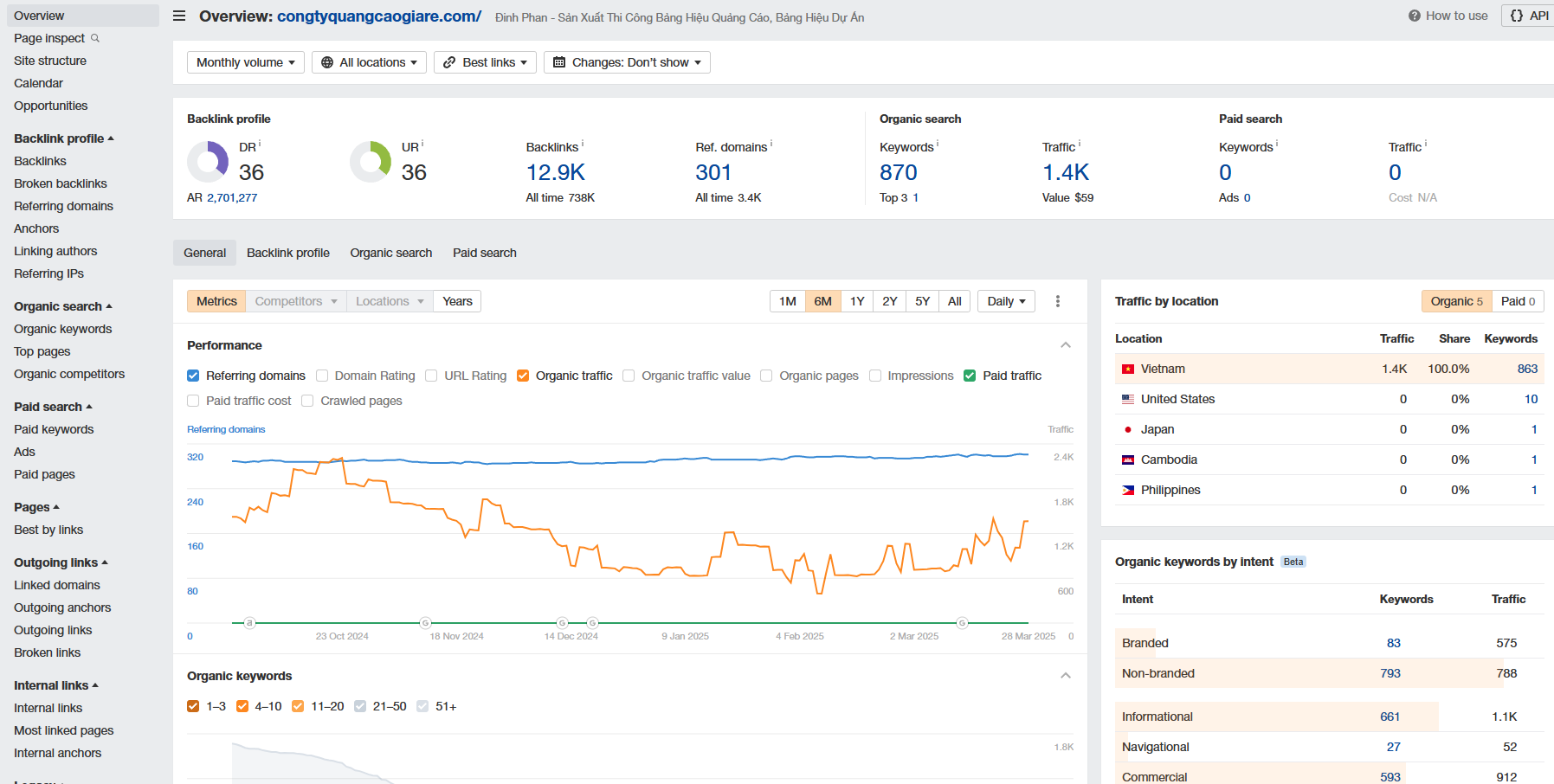Click the UR info icon
1554x784 pixels.
point(422,144)
